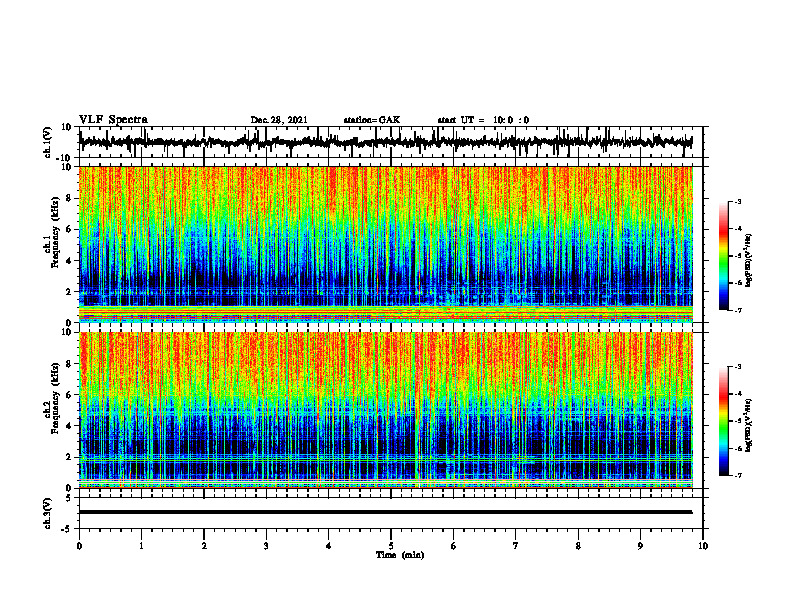Image resolution: width=792 pixels, height=612 pixels.
Task: Click time axis tick label "2"
Action: [204, 546]
